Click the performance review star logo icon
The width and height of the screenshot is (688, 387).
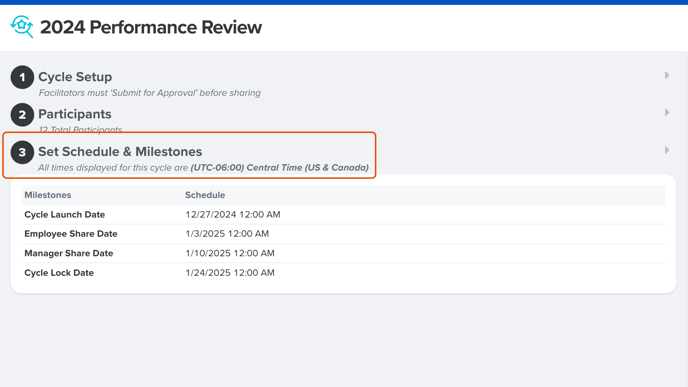click(22, 27)
